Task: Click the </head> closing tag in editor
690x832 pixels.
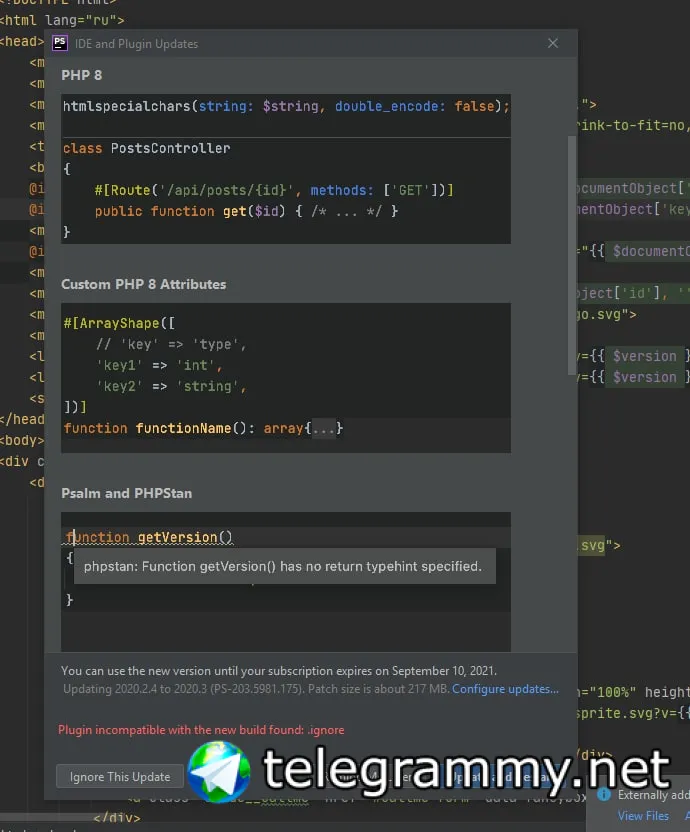Action: coord(22,419)
